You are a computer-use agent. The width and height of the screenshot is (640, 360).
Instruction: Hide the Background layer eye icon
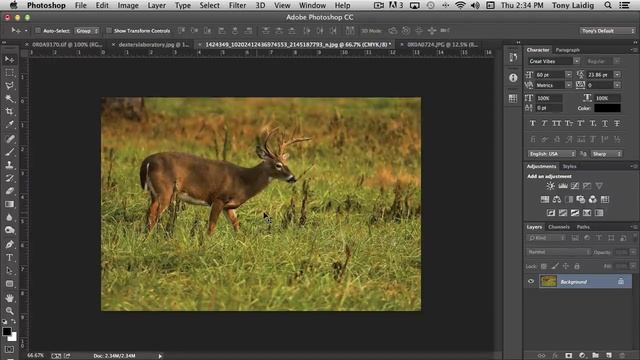(531, 282)
